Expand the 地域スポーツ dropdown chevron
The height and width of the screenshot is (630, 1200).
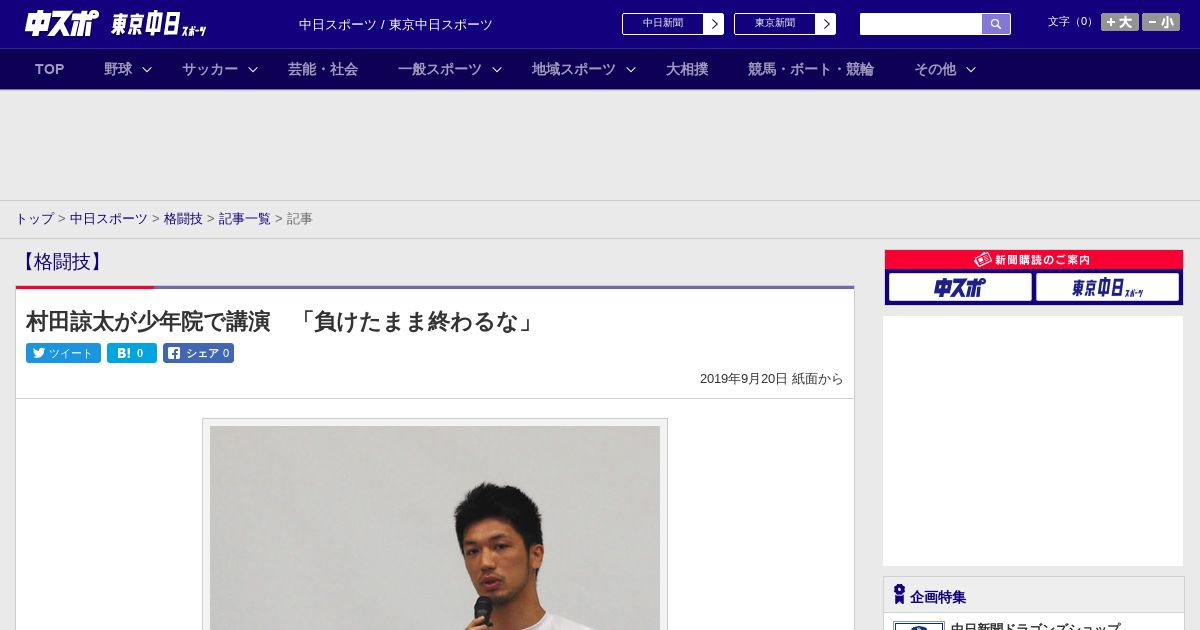click(631, 69)
